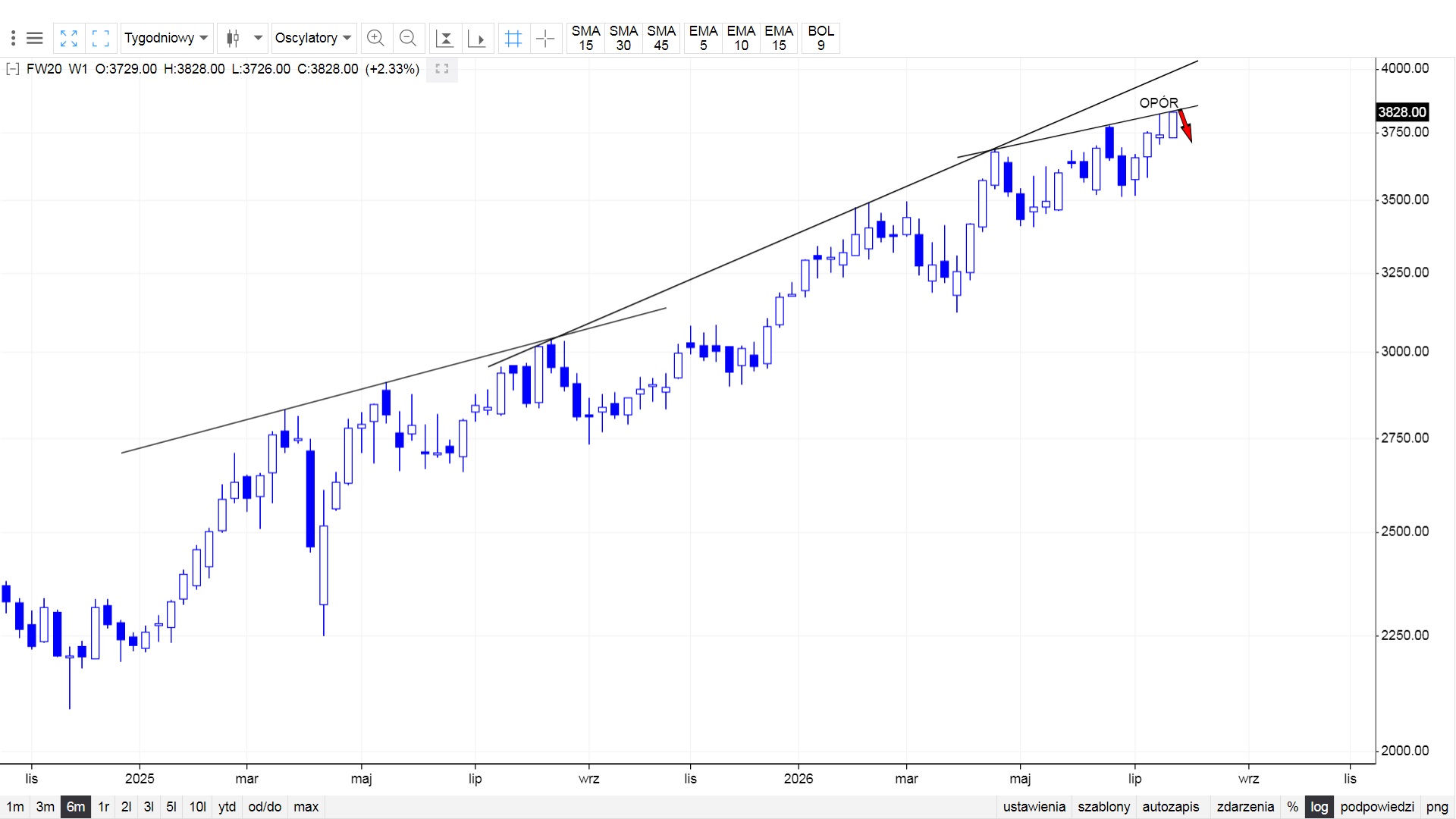
Task: Select the 2l time range
Action: point(127,807)
